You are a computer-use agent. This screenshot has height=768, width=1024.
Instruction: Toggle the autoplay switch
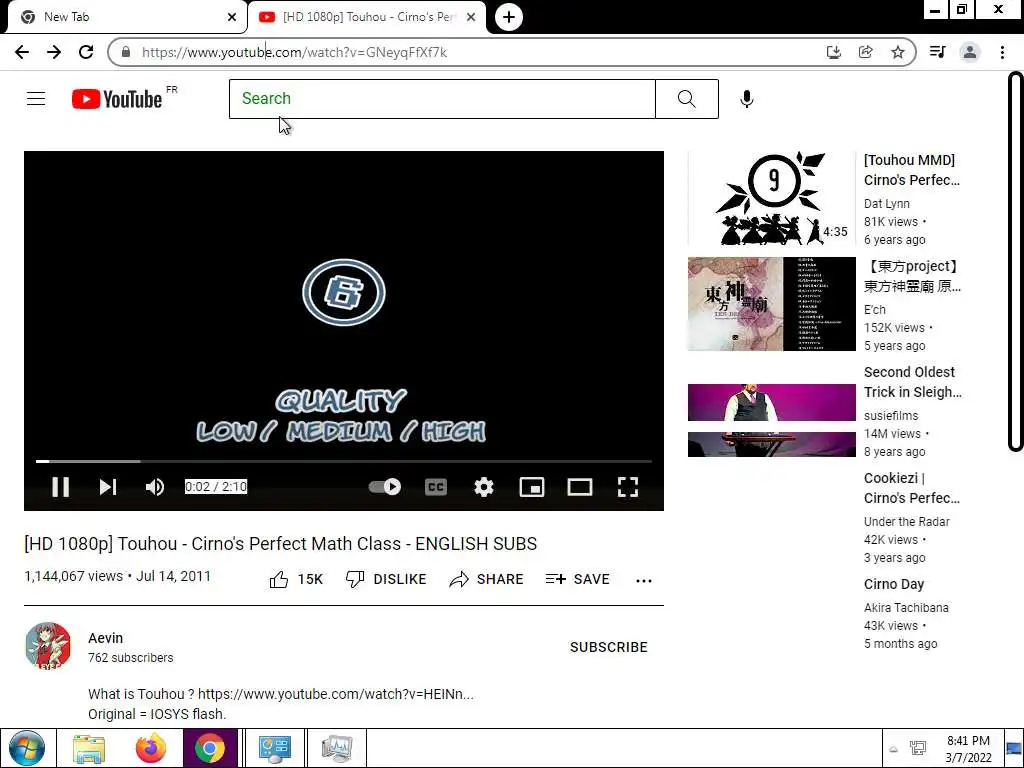pos(385,487)
